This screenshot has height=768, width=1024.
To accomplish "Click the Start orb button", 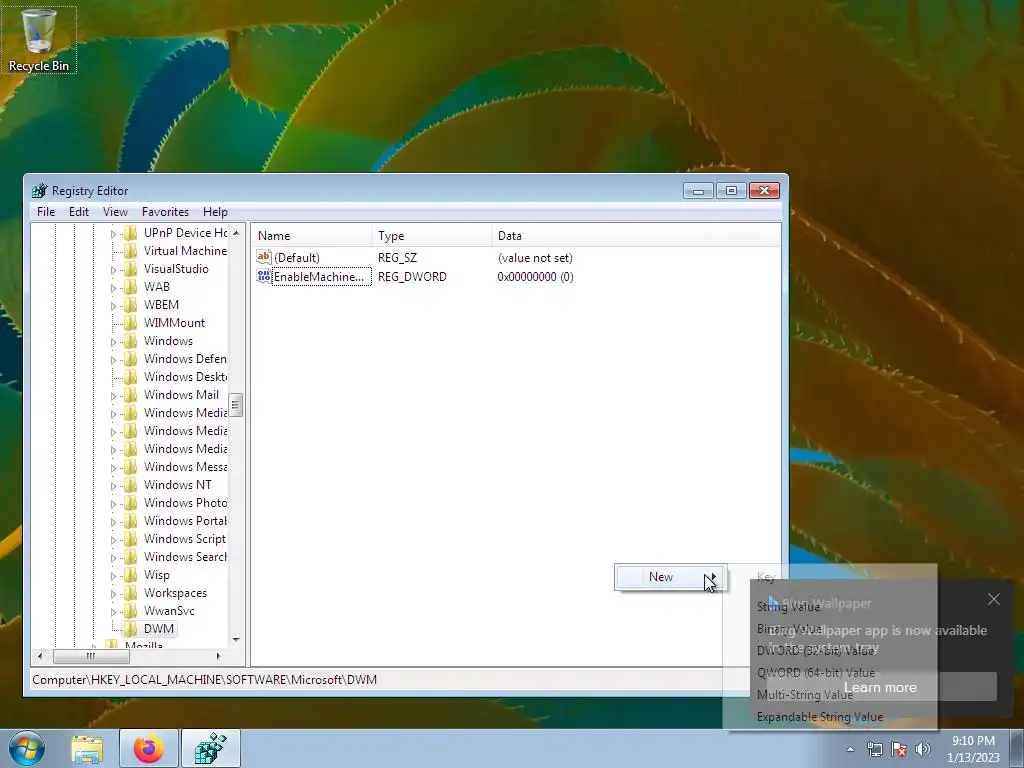I will [27, 748].
